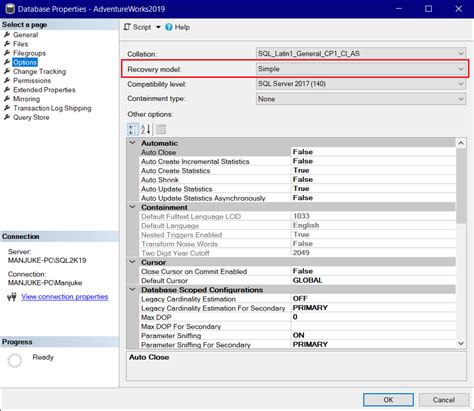Open the Script dropdown arrow
The height and width of the screenshot is (411, 474).
(158, 27)
